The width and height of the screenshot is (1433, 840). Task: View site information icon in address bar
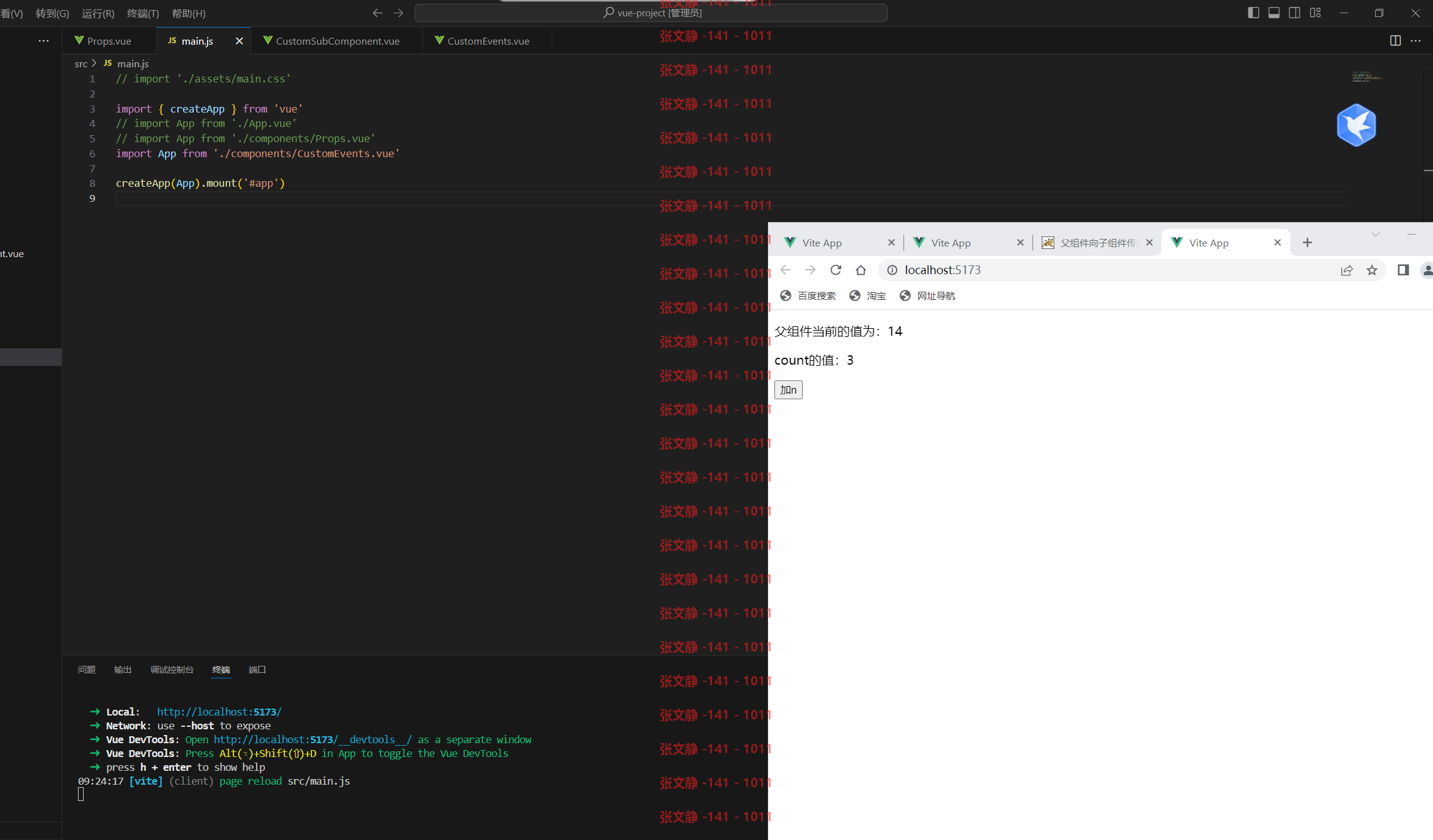[x=892, y=270]
